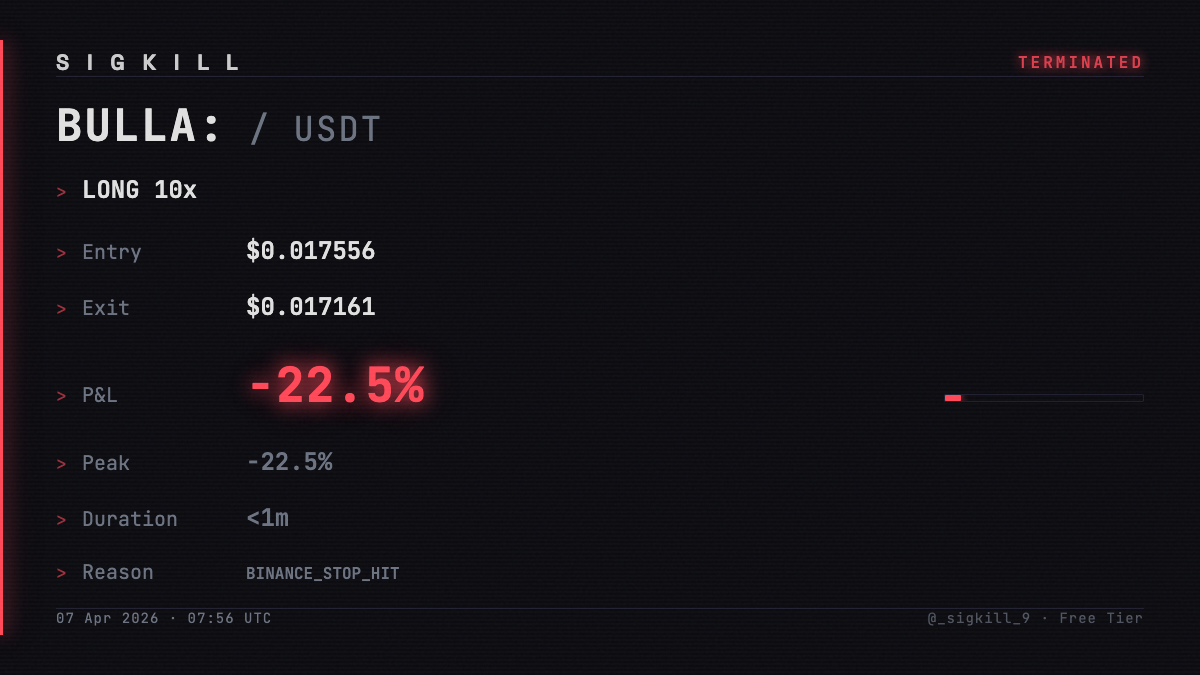The width and height of the screenshot is (1200, 675).
Task: Click the arrow marker before Duration
Action: 62,520
